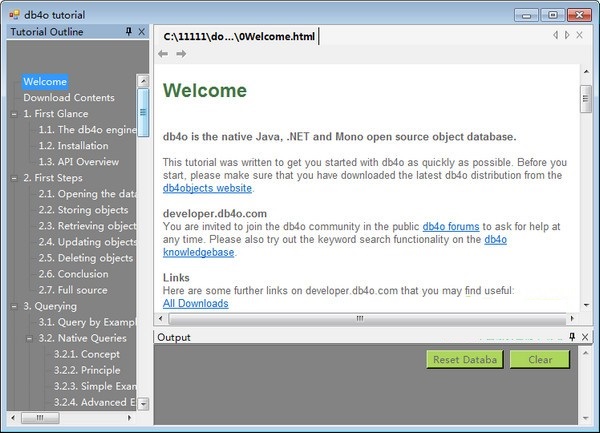Open 1.2. Installation topic

pyautogui.click(x=73, y=146)
